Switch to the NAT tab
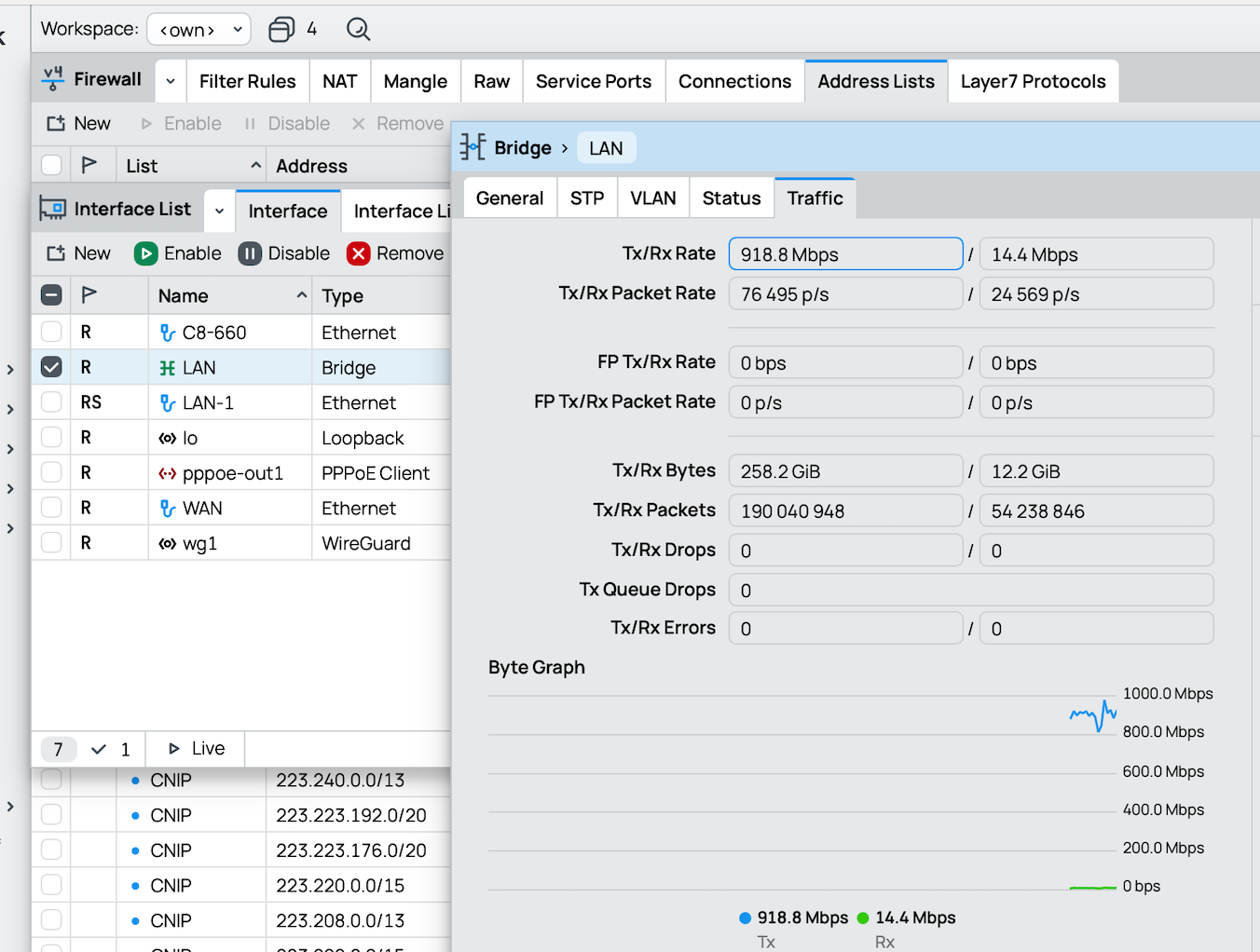Screen dimensions: 1260x952 tap(340, 81)
